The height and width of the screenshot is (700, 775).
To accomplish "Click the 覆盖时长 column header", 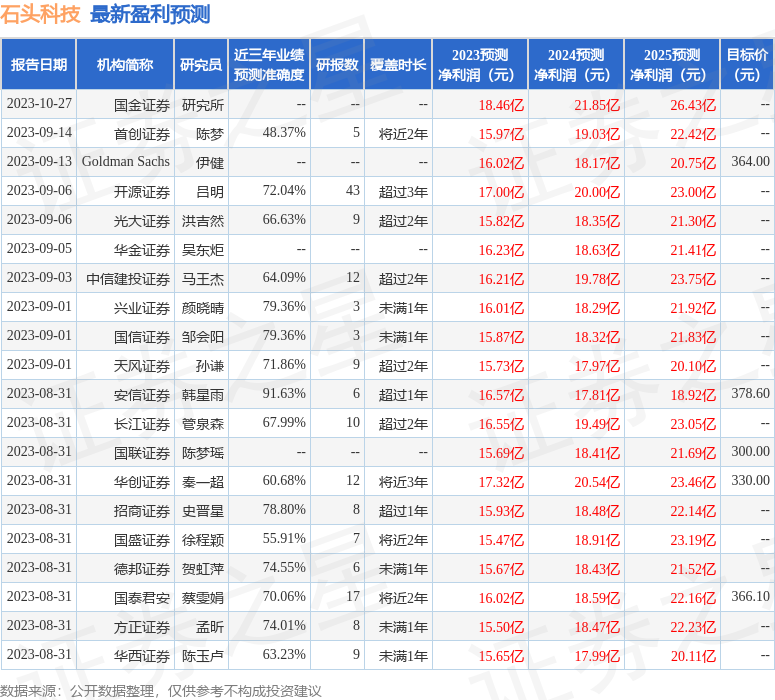I will 398,65.
